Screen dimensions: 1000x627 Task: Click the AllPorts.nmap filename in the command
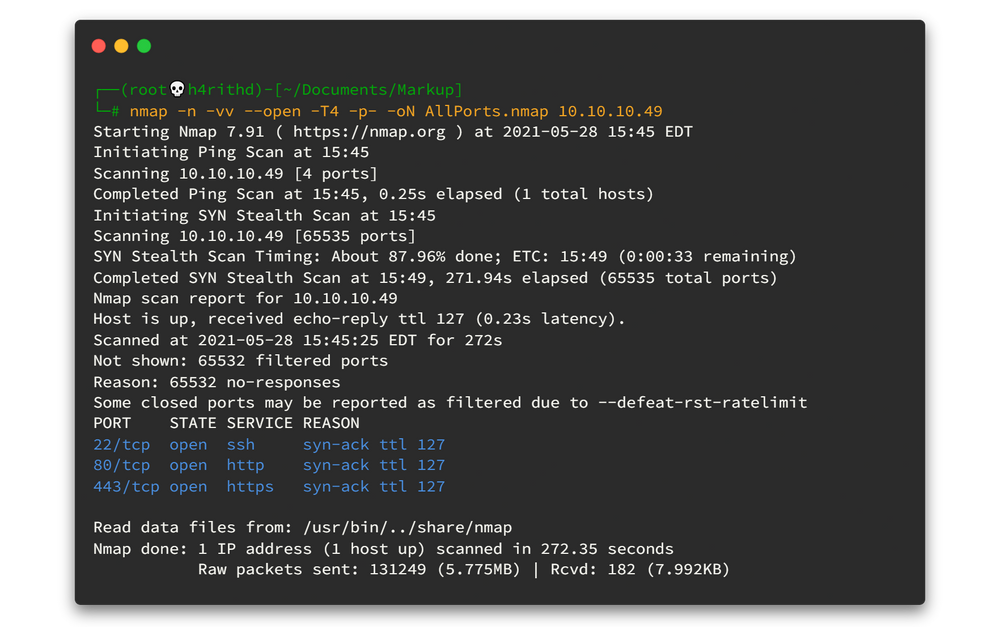[486, 111]
